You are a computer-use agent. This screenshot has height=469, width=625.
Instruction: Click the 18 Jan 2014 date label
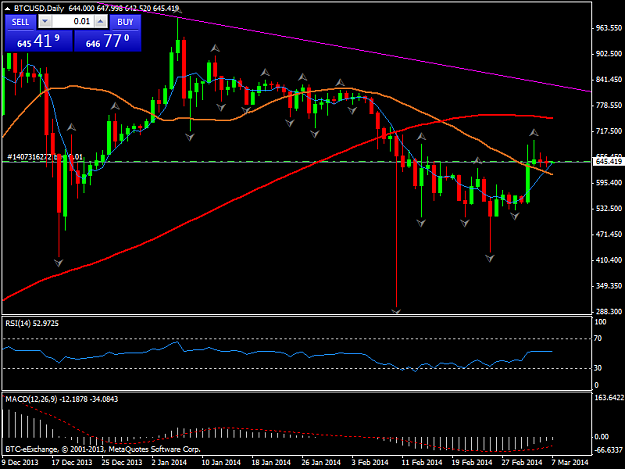click(x=271, y=462)
